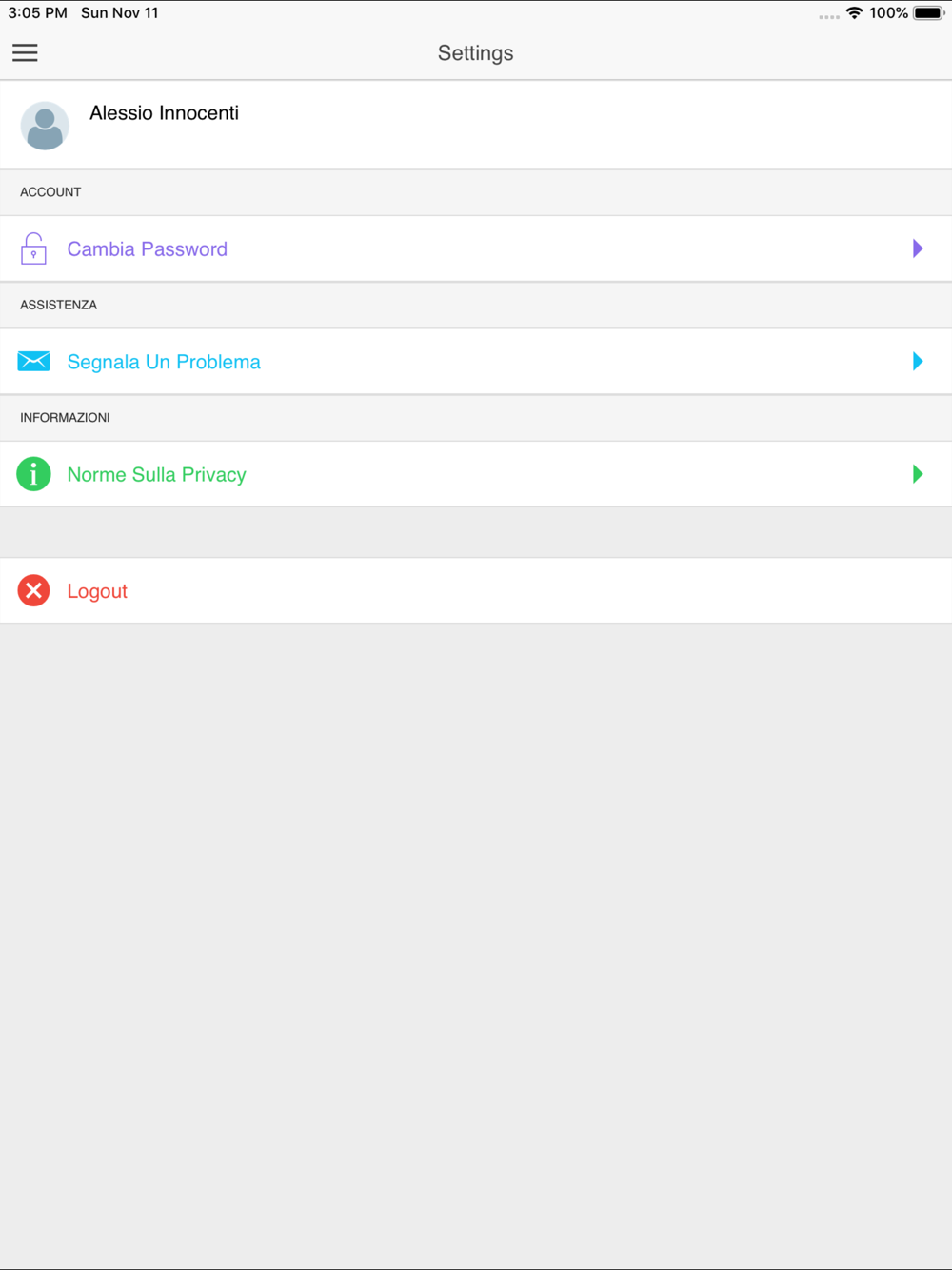Viewport: 952px width, 1270px height.
Task: Expand Norme Sulla Privacy with green arrow
Action: click(x=918, y=474)
